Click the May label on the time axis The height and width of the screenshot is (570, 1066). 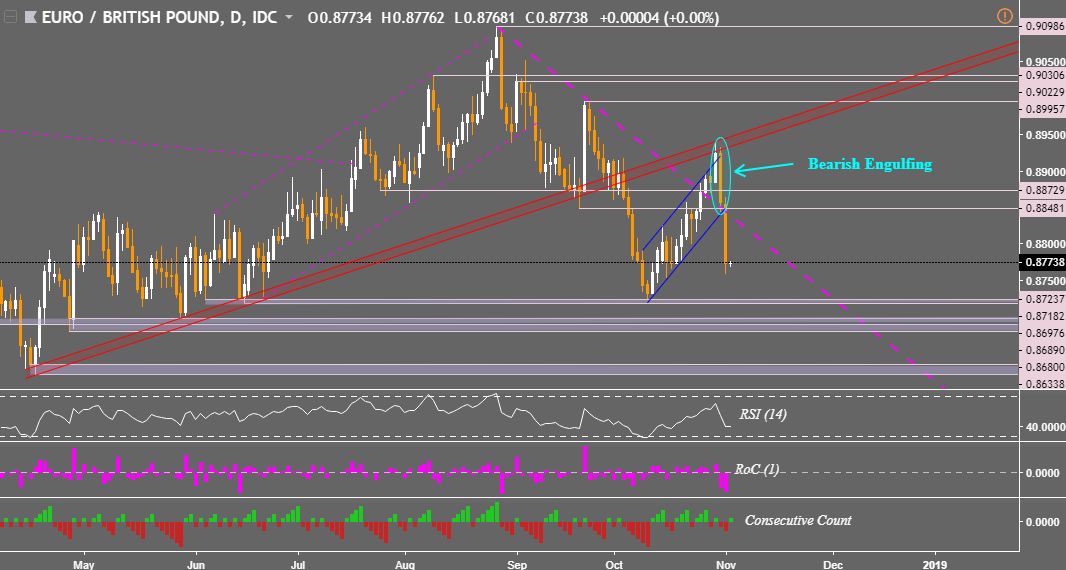[83, 565]
